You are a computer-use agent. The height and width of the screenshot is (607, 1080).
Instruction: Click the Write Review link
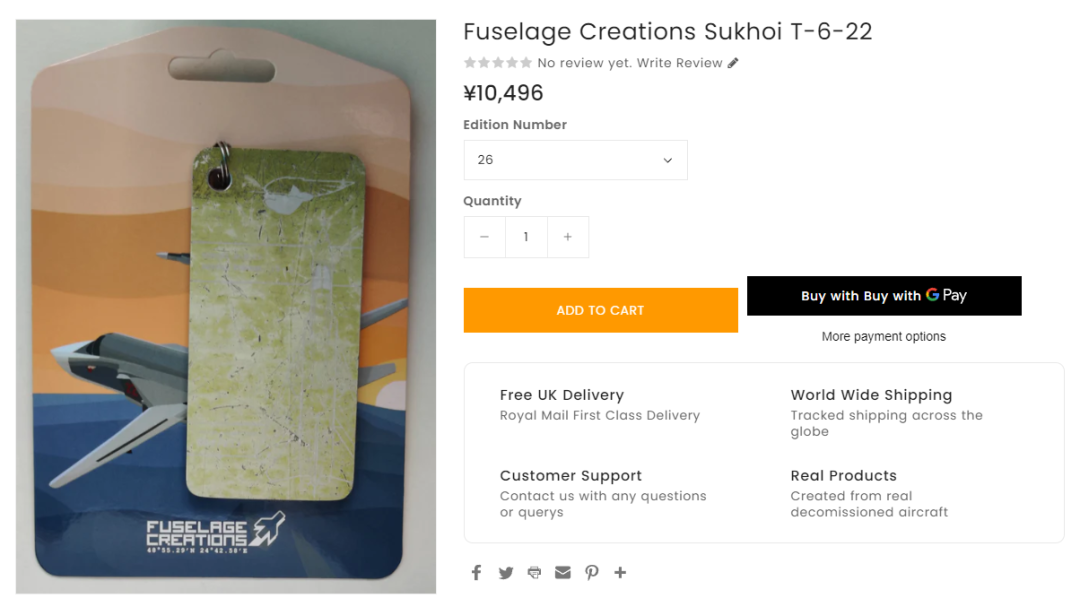[679, 63]
